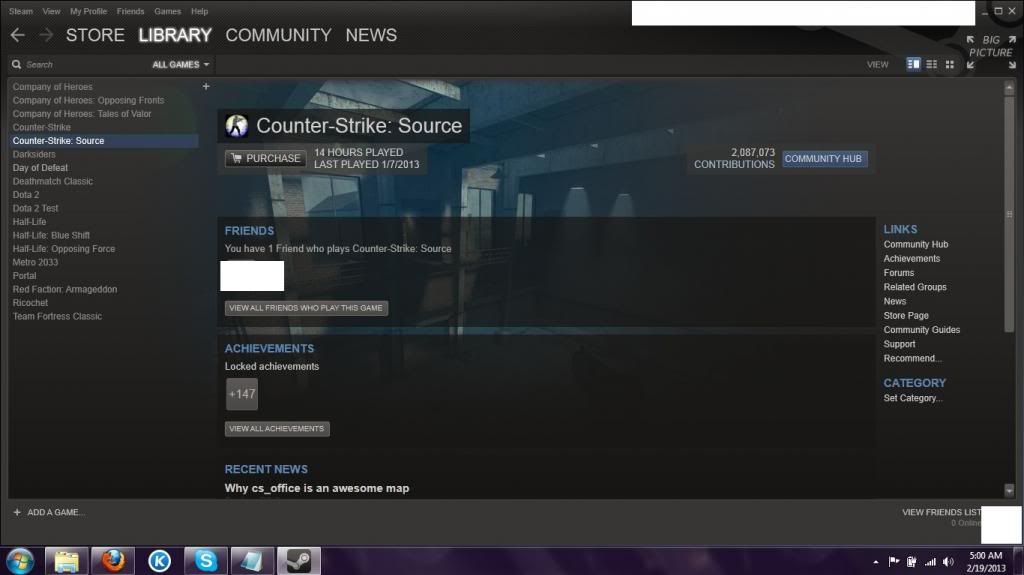Screen dimensions: 1024x575
Task: Open Action Center flag icon
Action: click(893, 561)
